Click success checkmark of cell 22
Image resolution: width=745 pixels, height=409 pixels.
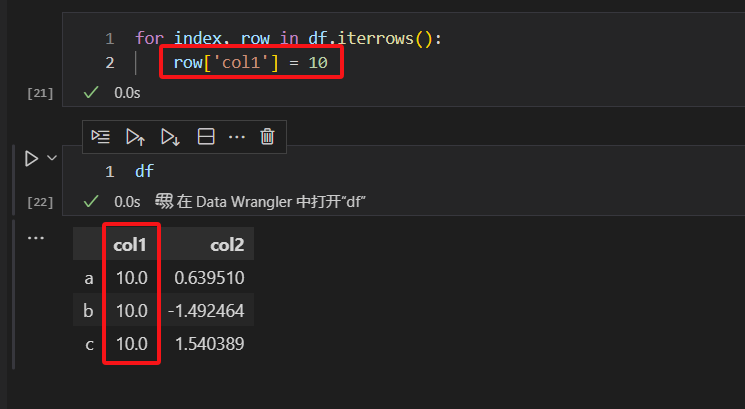pyautogui.click(x=91, y=201)
